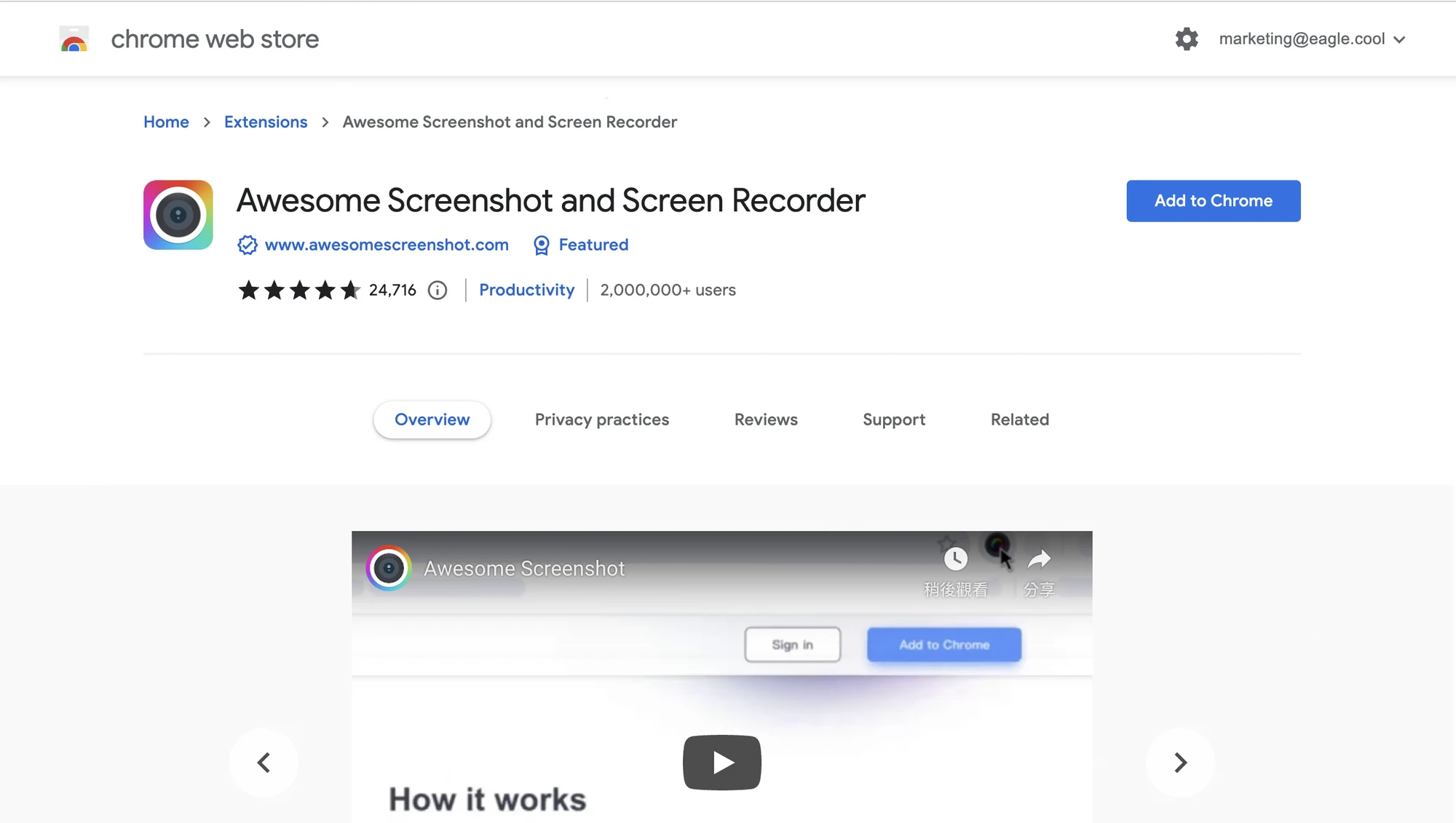Click the Productivity category link
1456x823 pixels.
526,290
